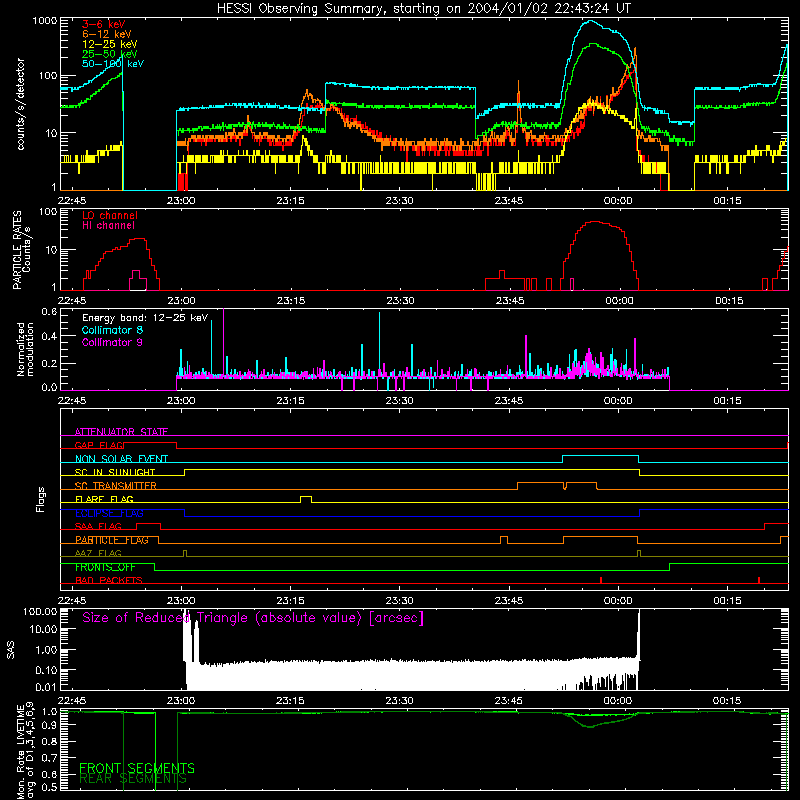Viewport: 800px width, 800px height.
Task: Select the GAP_FLAG label
Action: click(x=99, y=445)
